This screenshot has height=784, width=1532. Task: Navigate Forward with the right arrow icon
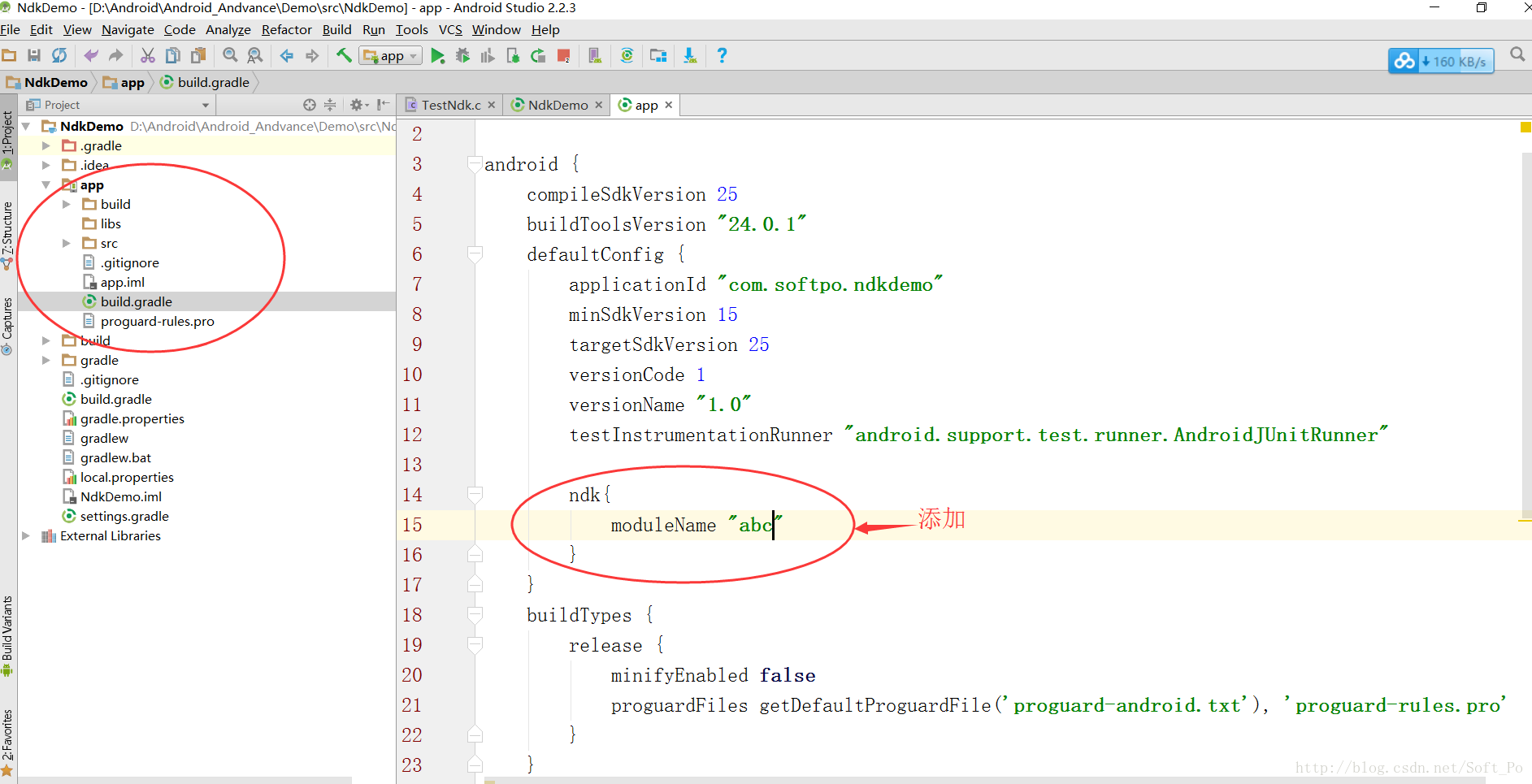click(312, 56)
